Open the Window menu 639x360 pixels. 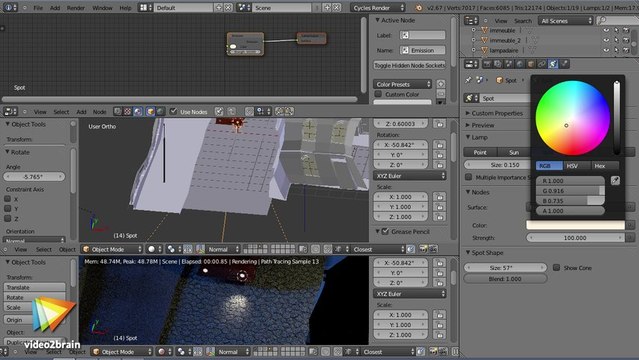point(102,8)
